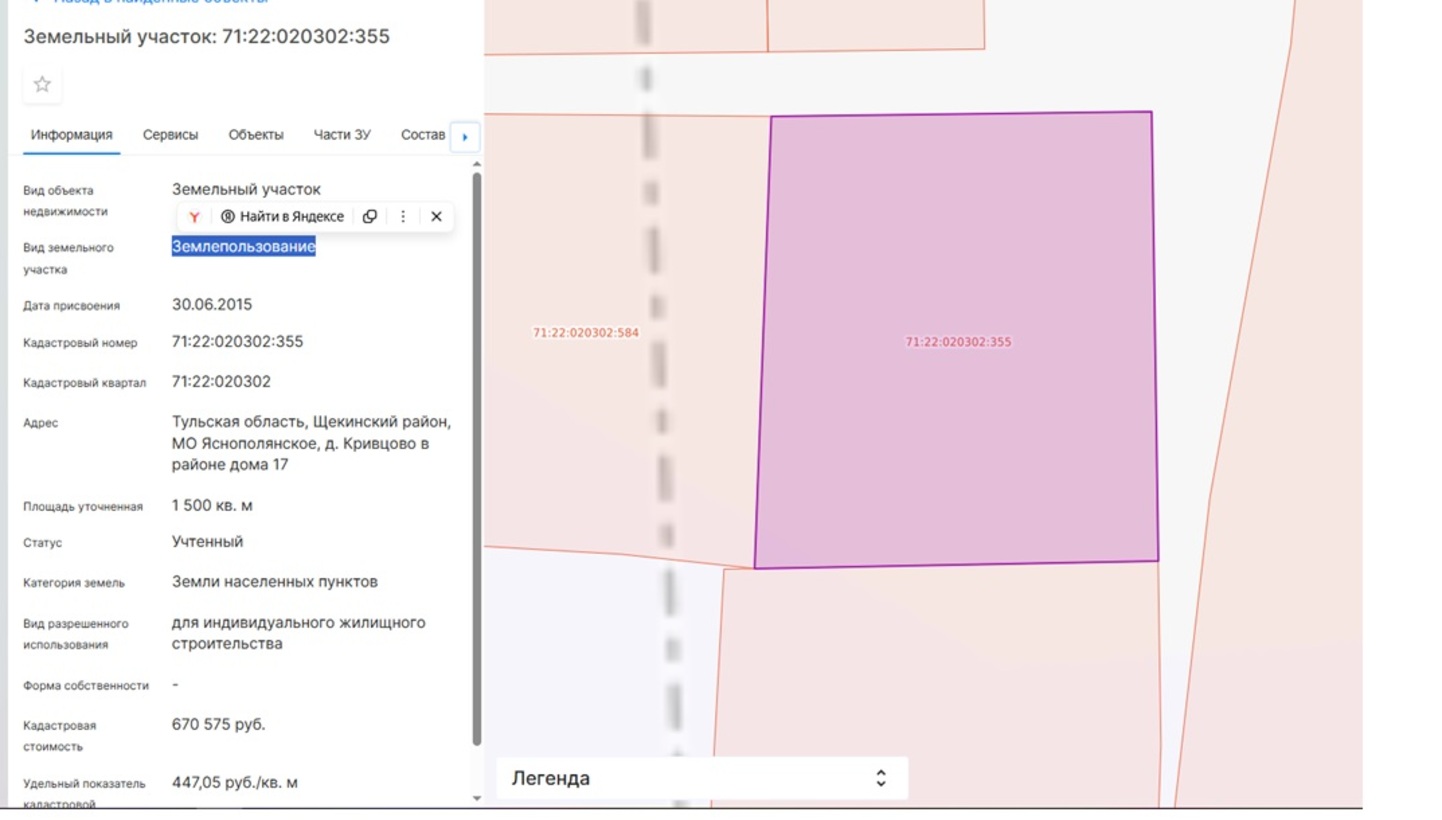Switch to the Информация tab
This screenshot has height=820, width=1442.
pos(71,135)
